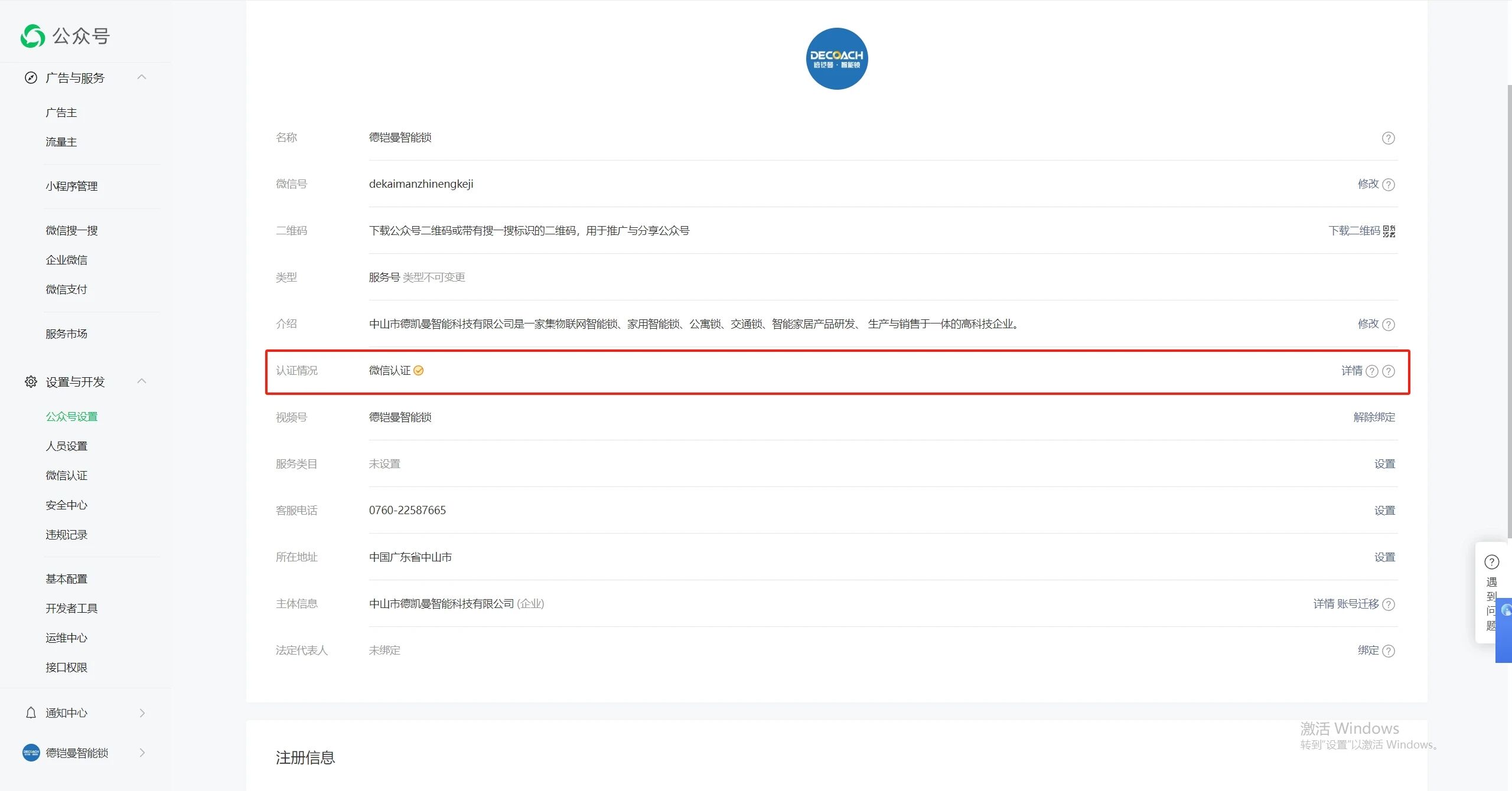
Task: Click the help icon next to 账号迁移
Action: click(x=1389, y=604)
